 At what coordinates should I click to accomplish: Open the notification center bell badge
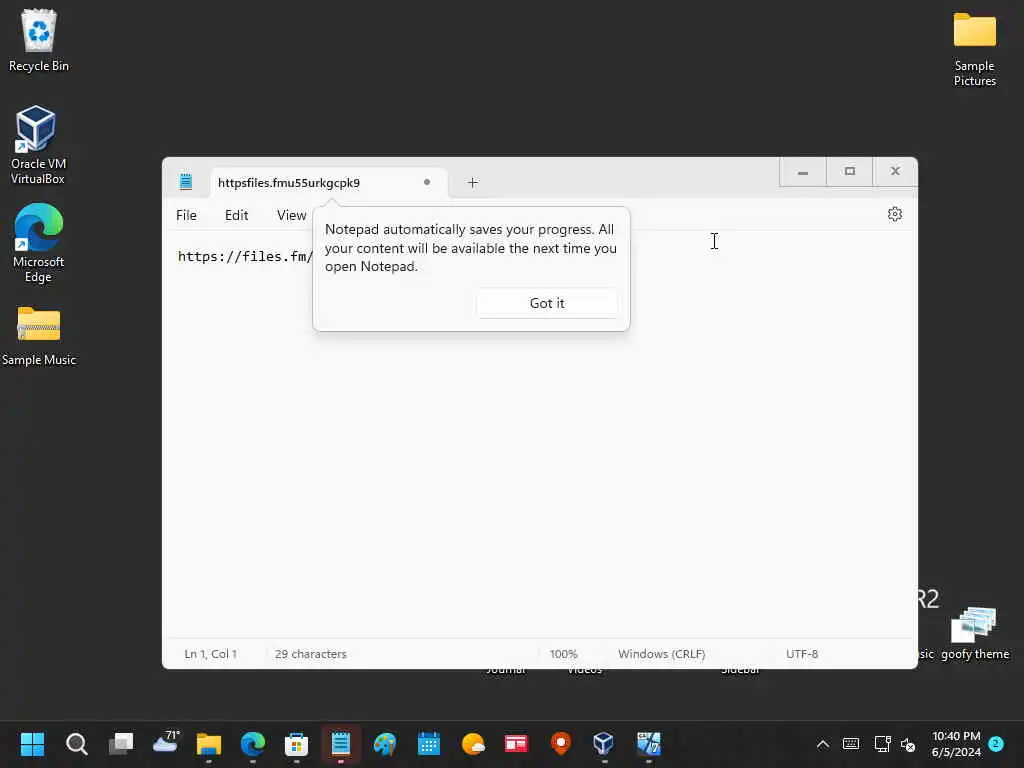pyautogui.click(x=996, y=744)
